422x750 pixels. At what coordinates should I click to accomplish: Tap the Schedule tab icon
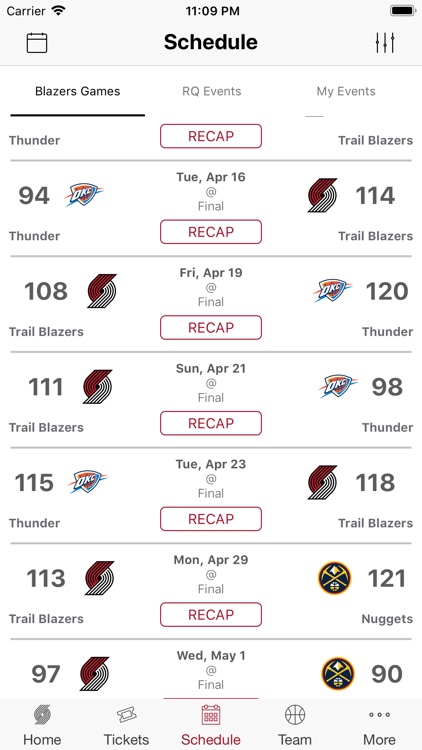tap(211, 716)
